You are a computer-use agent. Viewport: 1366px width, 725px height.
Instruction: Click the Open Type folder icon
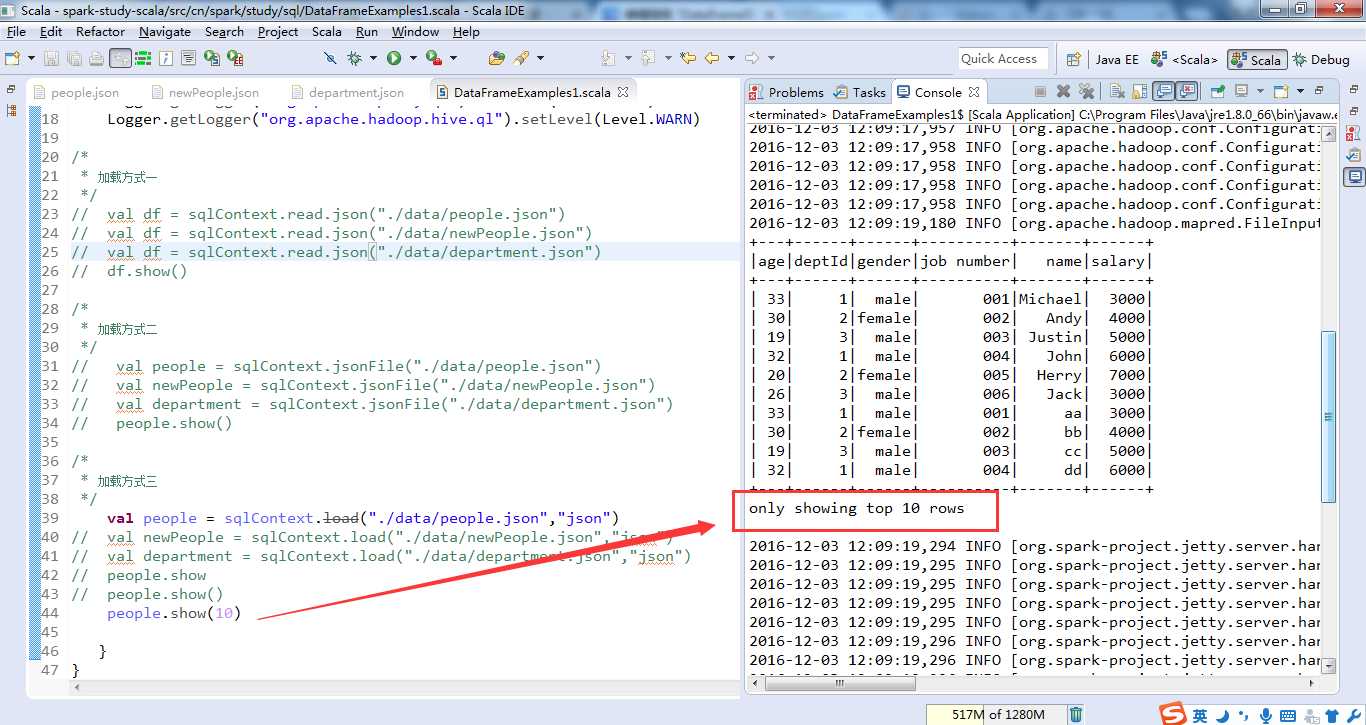(497, 58)
